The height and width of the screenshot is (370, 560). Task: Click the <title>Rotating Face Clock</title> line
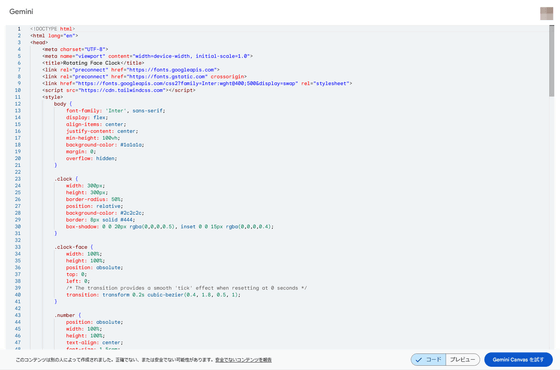tap(93, 63)
